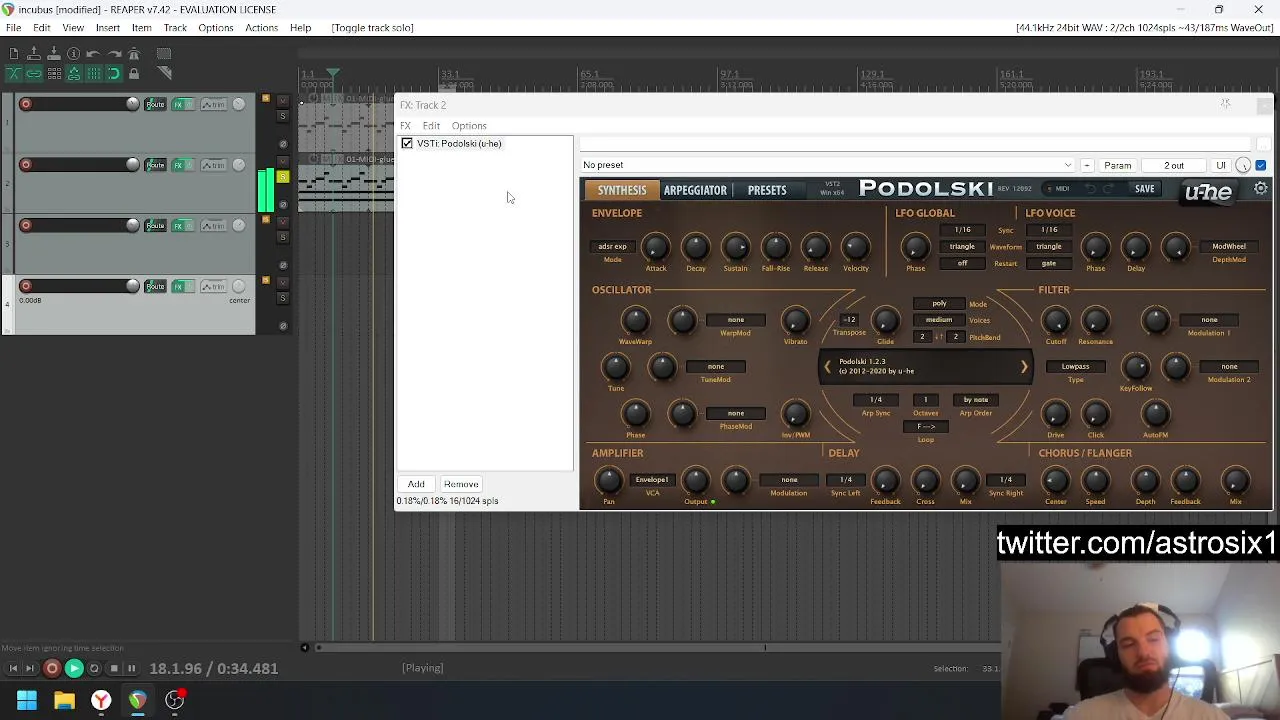Uncheck VSTi: Podolski enable checkbox
Screen dimensions: 1280x720
tap(407, 143)
